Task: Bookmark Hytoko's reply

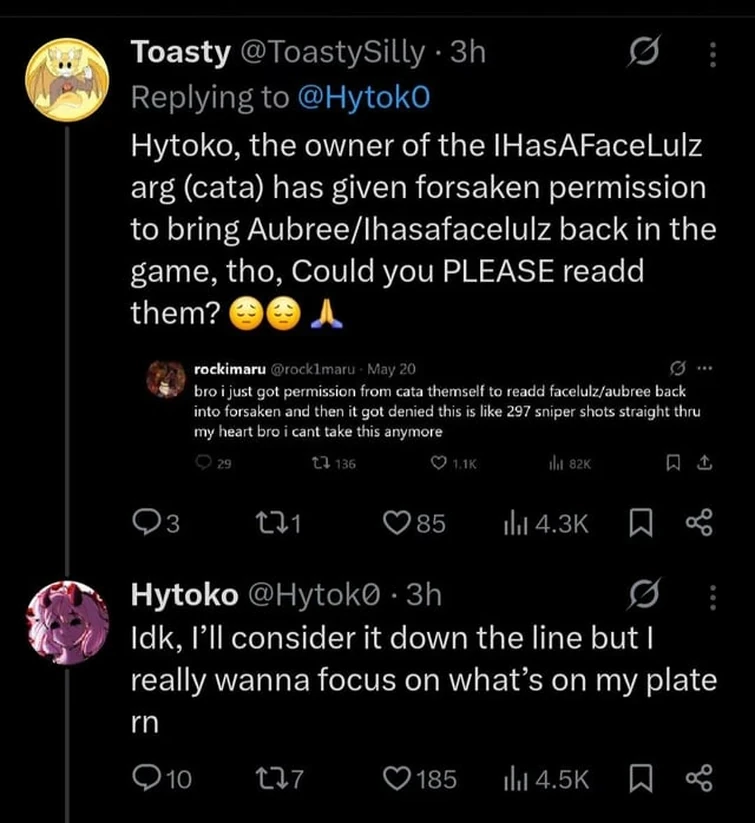Action: point(638,777)
